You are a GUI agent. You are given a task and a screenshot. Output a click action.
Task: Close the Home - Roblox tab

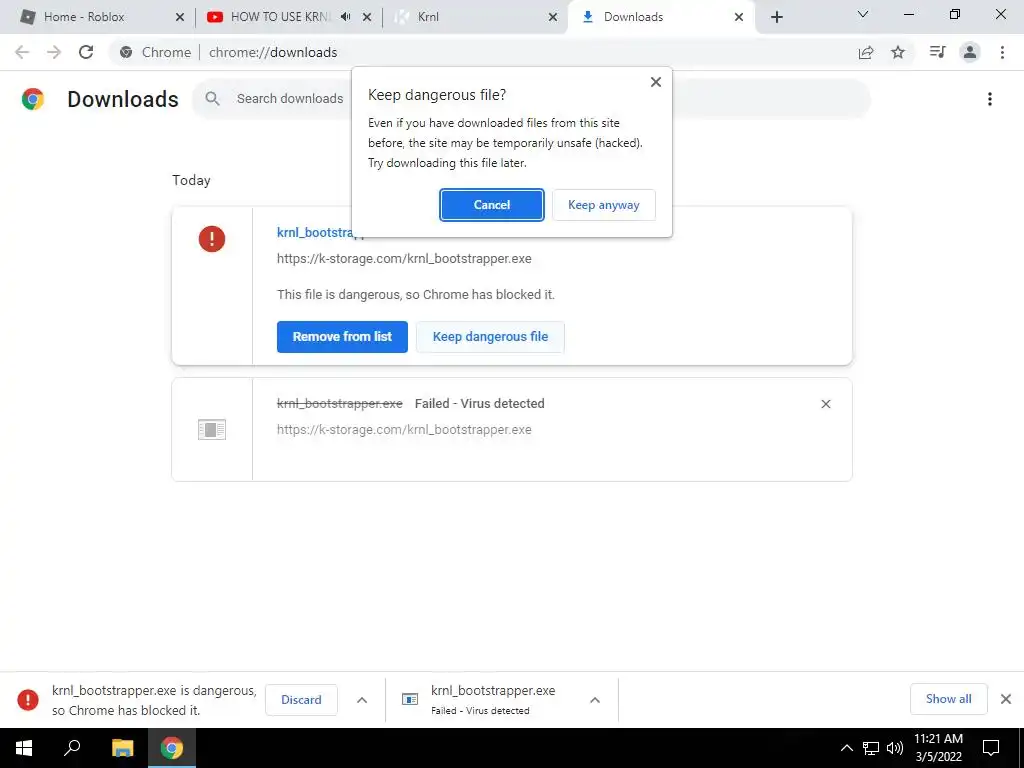(180, 17)
